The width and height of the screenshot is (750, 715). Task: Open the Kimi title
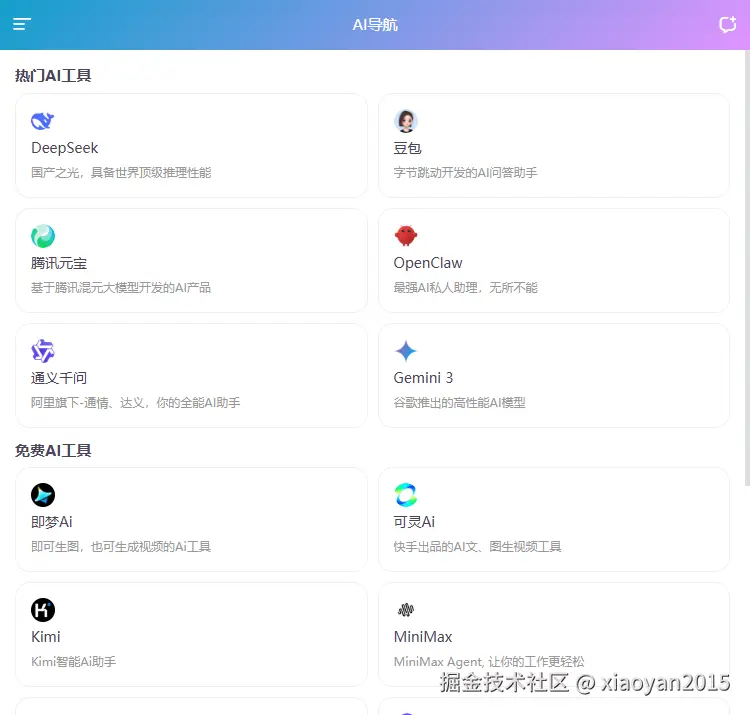pyautogui.click(x=45, y=637)
